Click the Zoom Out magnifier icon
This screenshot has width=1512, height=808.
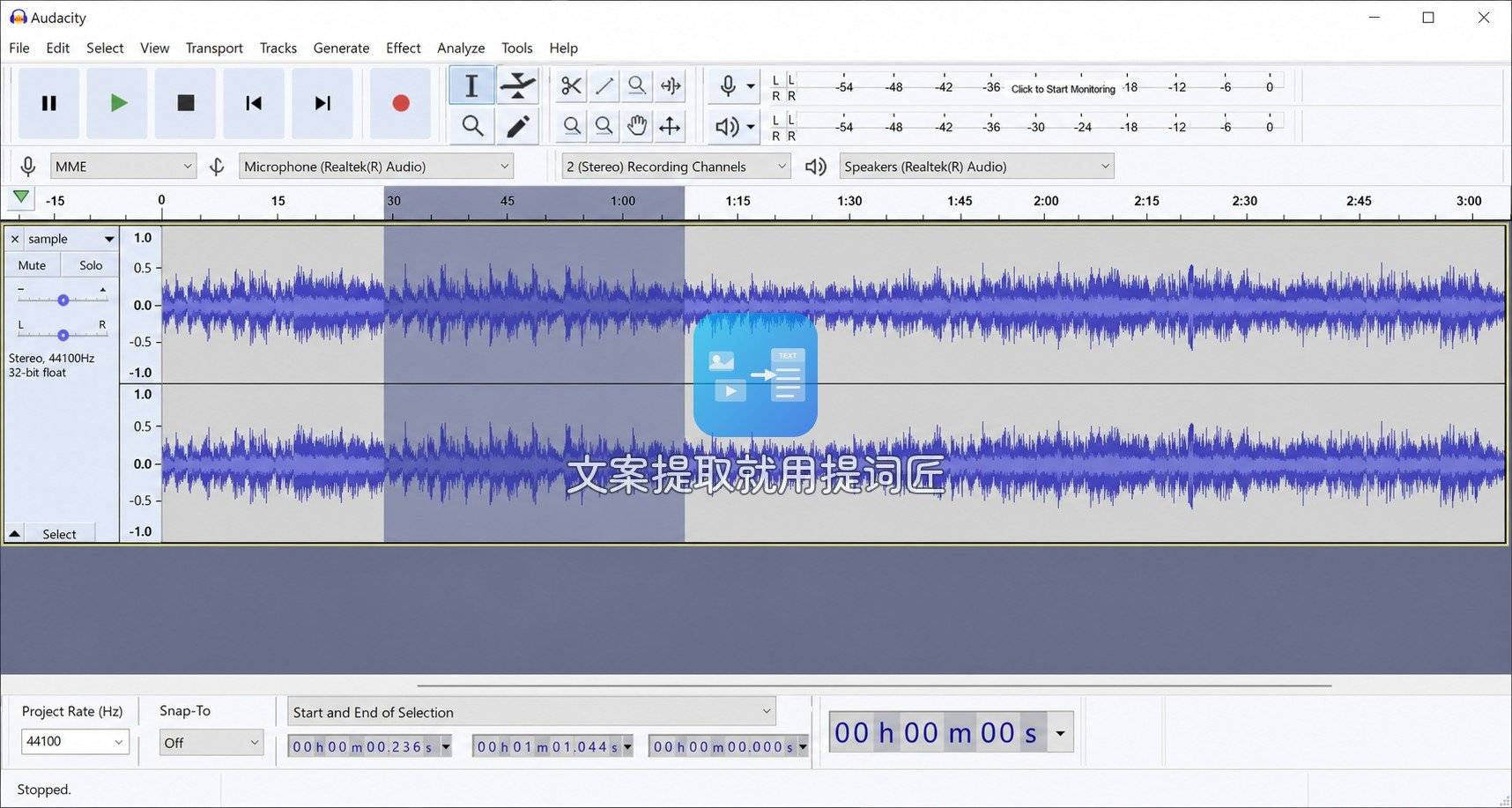click(x=604, y=126)
